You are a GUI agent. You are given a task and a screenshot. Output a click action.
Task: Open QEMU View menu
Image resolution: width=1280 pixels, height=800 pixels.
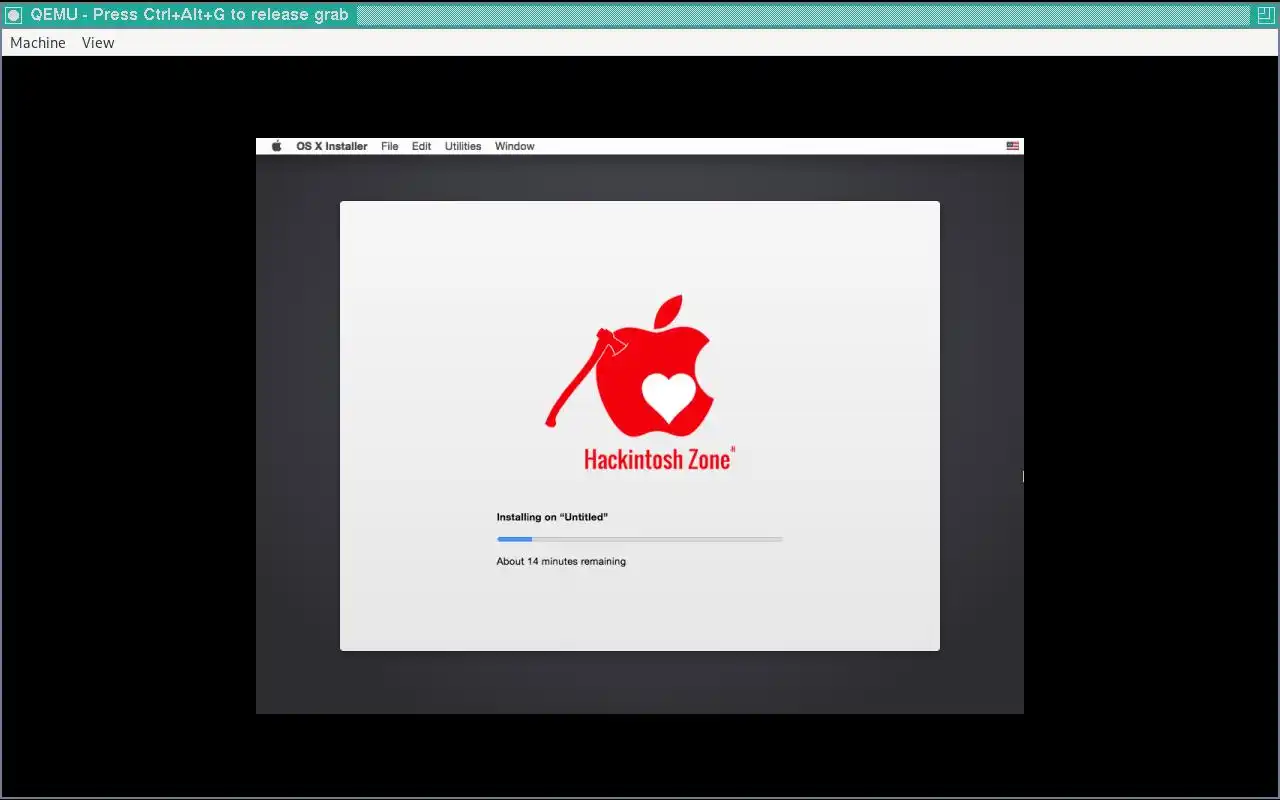98,43
